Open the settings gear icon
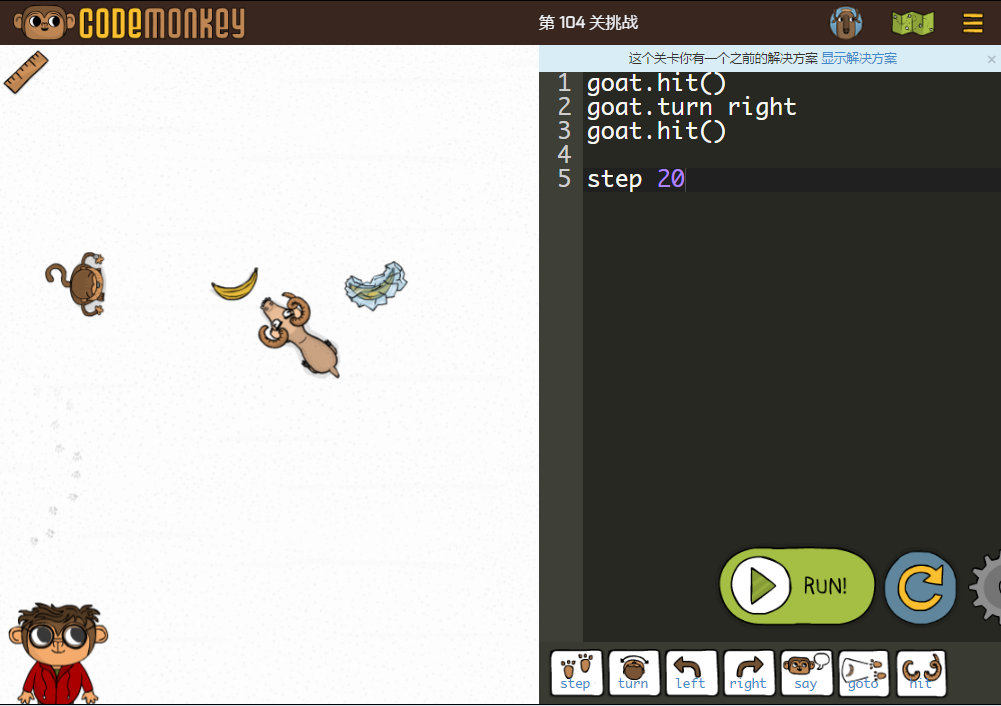The height and width of the screenshot is (706, 1001). coord(987,587)
